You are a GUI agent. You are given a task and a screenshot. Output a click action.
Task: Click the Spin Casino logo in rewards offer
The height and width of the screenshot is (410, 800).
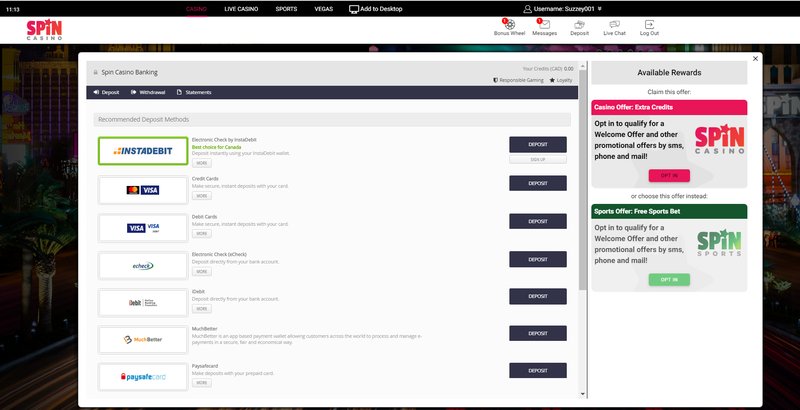719,140
